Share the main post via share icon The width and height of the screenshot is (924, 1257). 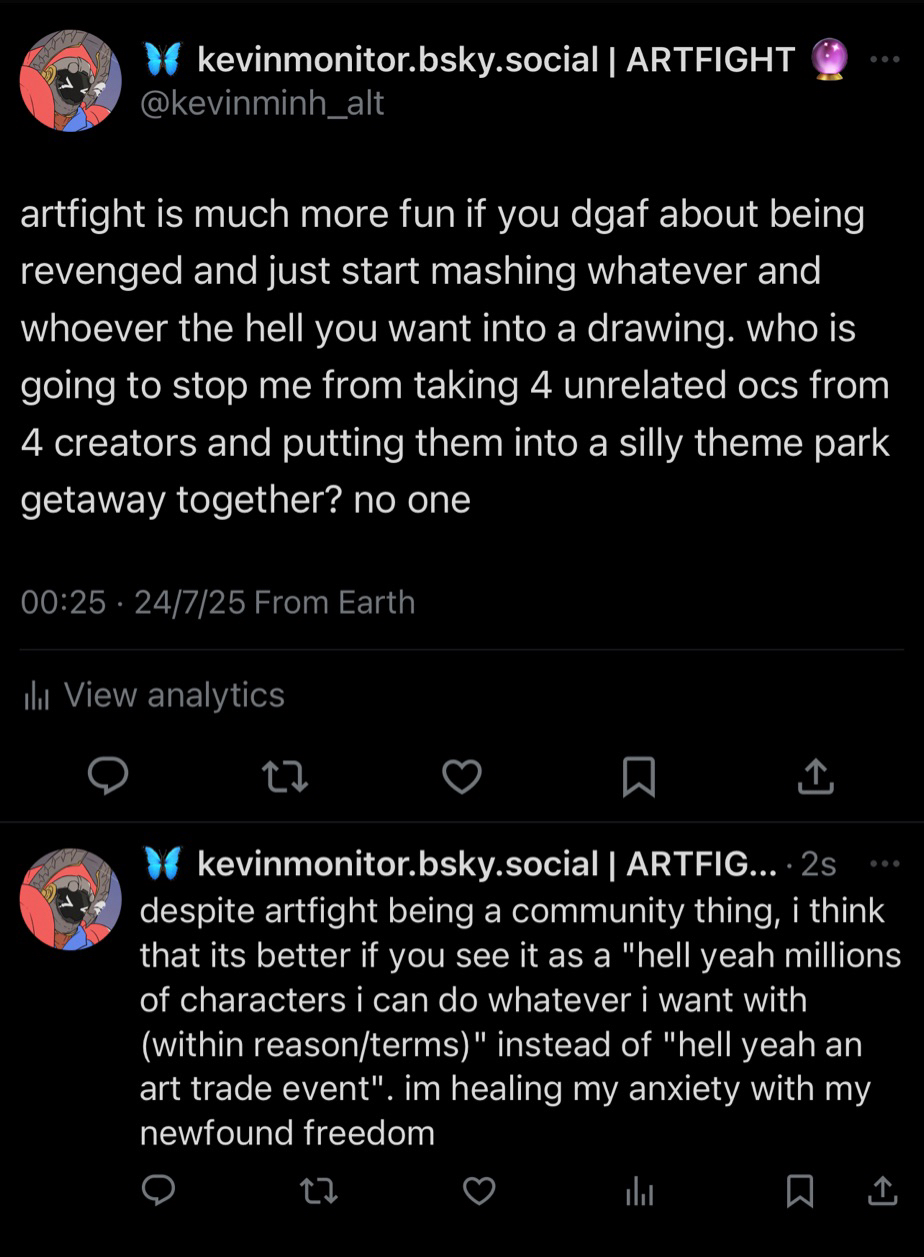tap(815, 776)
